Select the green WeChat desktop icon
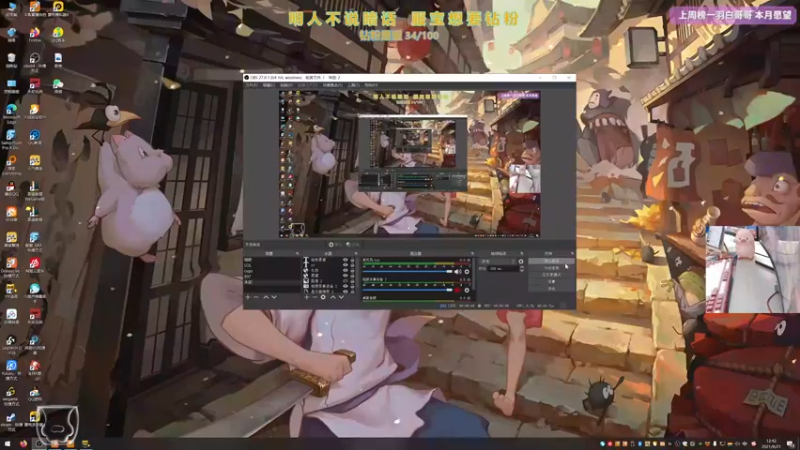The height and width of the screenshot is (450, 800). click(x=58, y=85)
